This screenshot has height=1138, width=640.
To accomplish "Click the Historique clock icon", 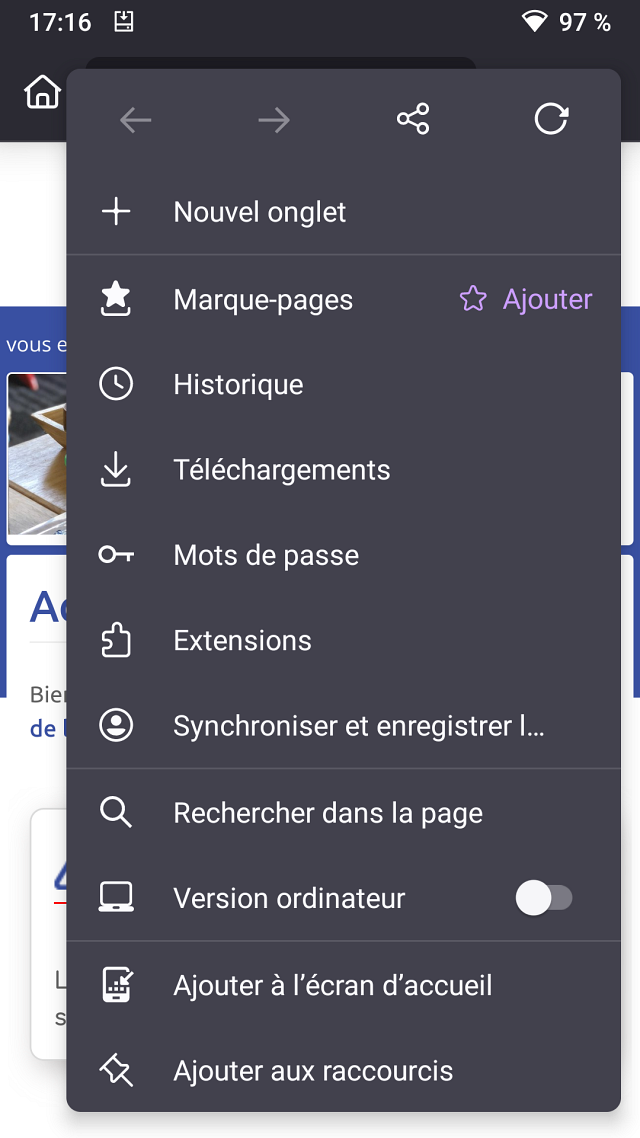I will coord(116,384).
